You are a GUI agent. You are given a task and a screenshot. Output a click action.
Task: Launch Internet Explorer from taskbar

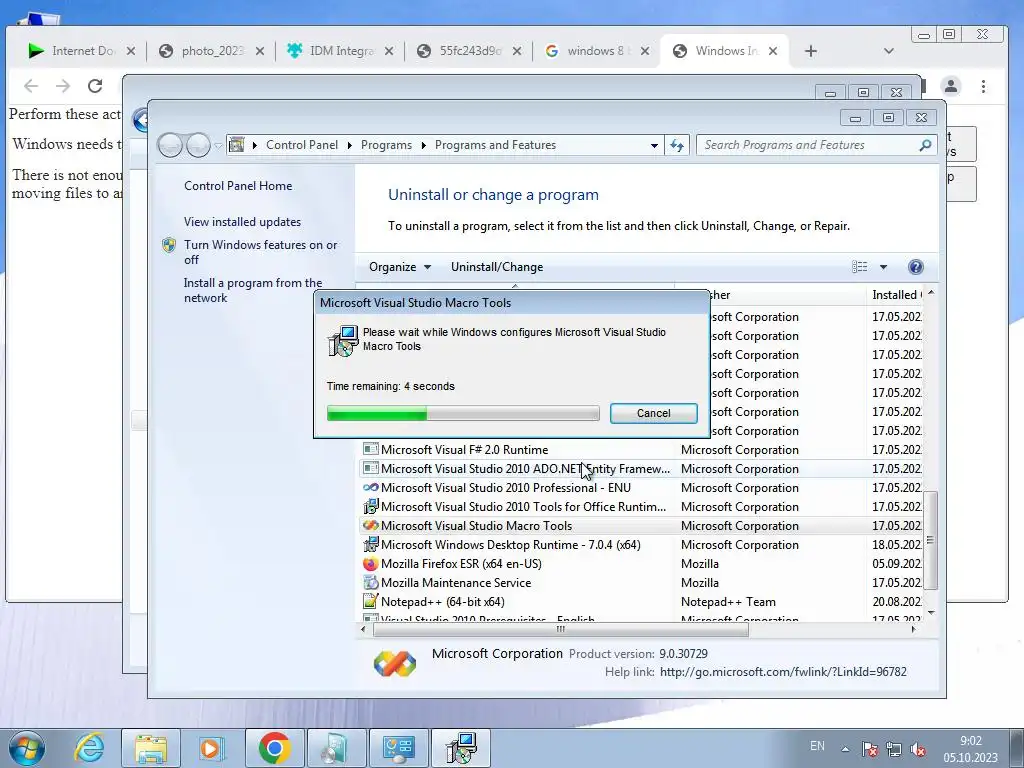pos(89,748)
